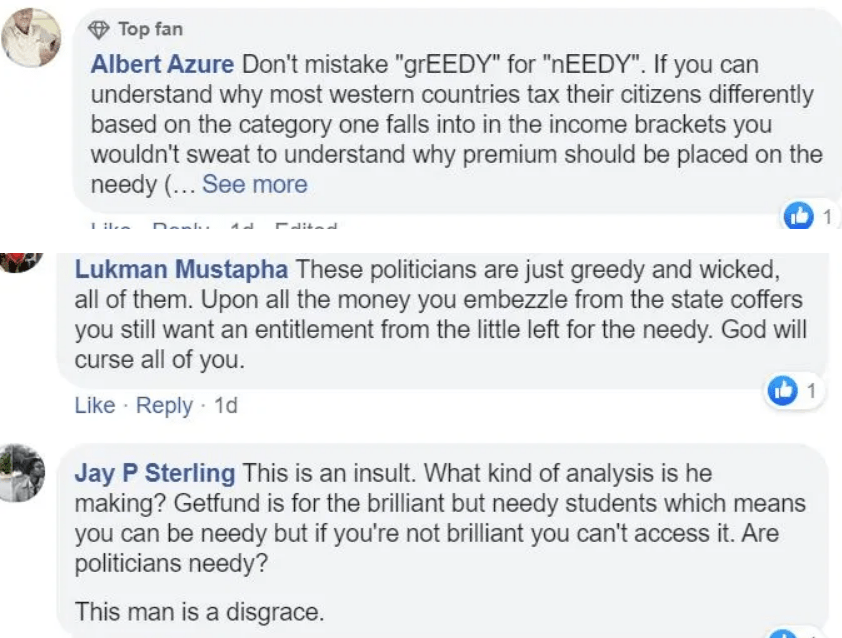Screen dimensions: 842x638
Task: Click the Top fan label text
Action: [x=150, y=29]
